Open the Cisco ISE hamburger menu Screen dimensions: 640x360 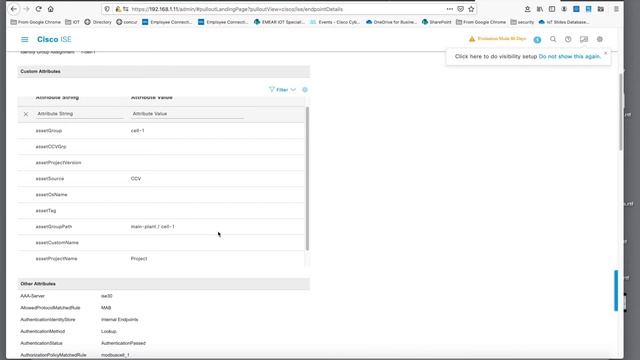click(x=24, y=40)
